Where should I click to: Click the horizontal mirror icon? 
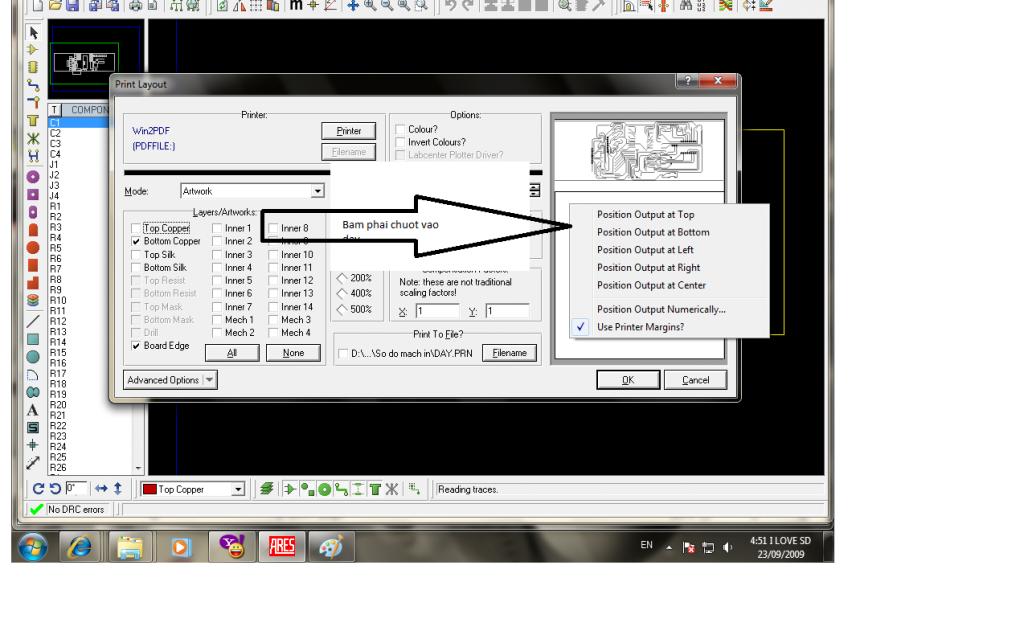click(101, 488)
